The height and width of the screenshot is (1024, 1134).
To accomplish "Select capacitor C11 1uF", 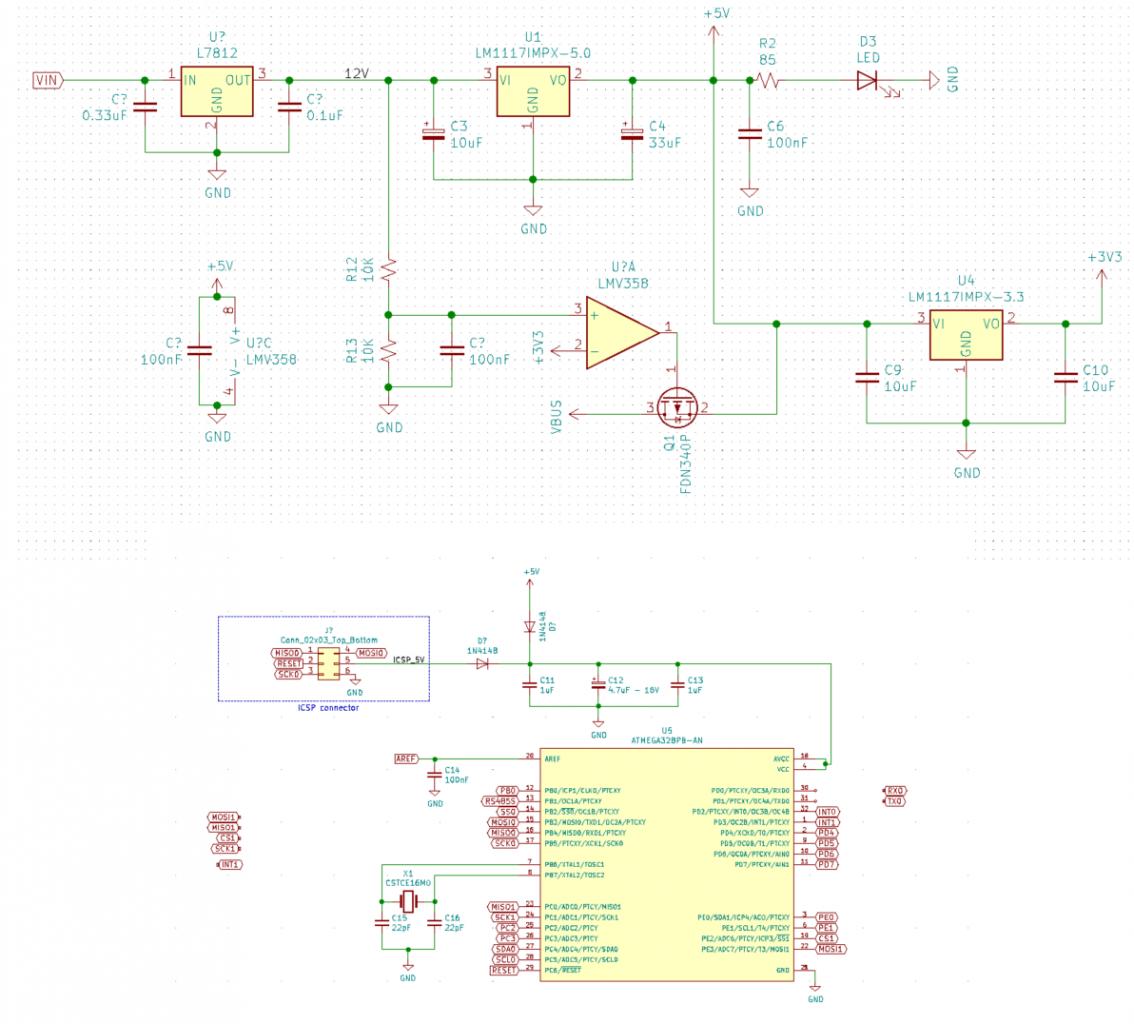I will click(x=529, y=685).
